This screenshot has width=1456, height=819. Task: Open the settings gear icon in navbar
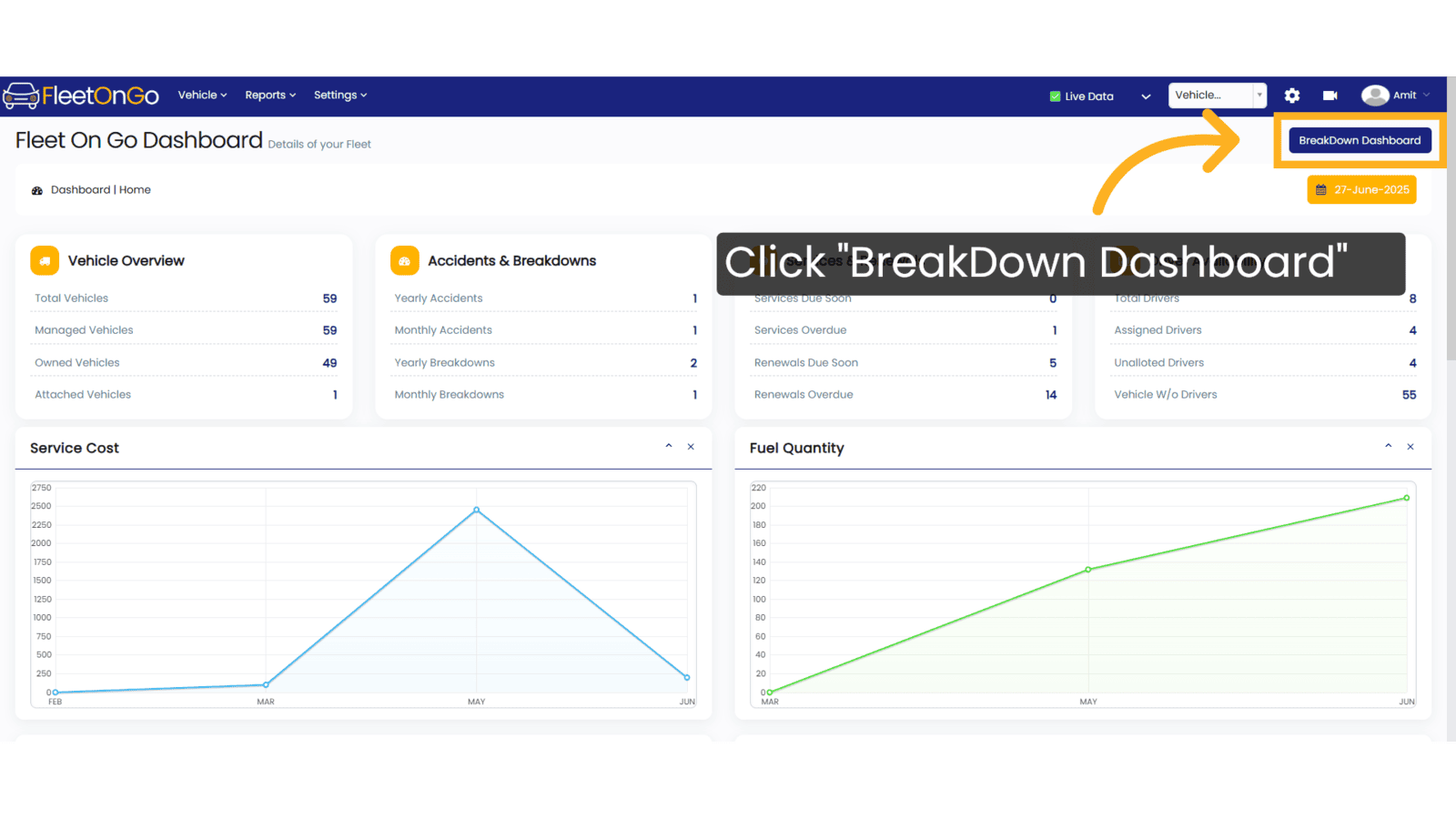[1292, 96]
